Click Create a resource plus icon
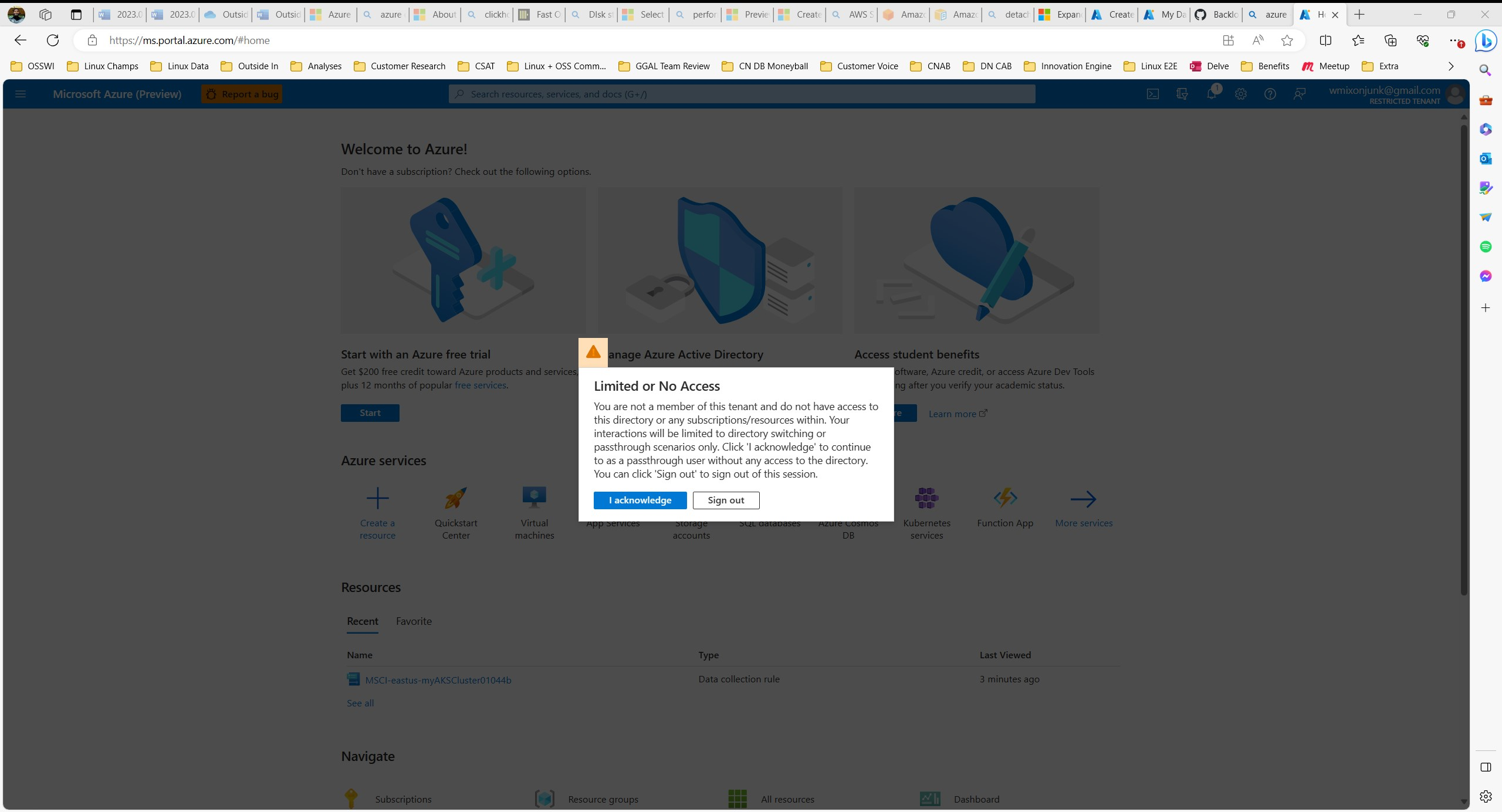Screen dimensions: 1502x812 377,496
